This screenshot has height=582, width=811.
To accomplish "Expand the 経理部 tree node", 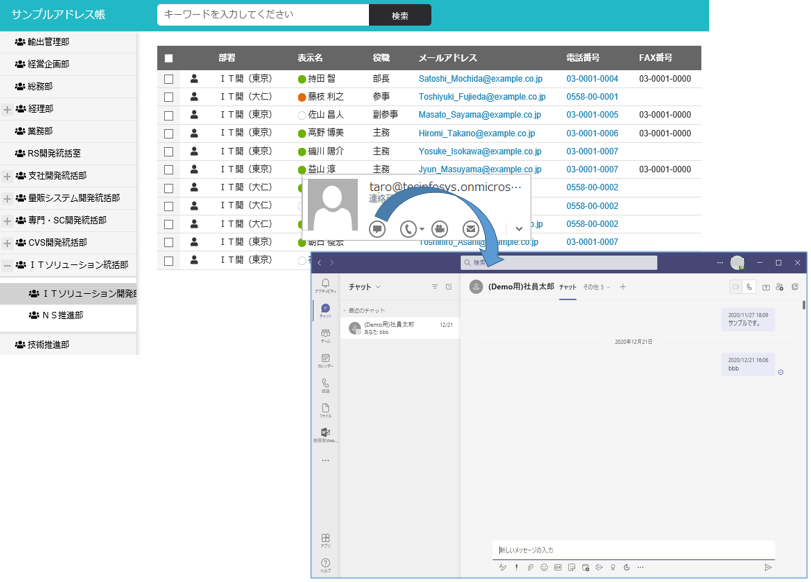I will (7, 109).
